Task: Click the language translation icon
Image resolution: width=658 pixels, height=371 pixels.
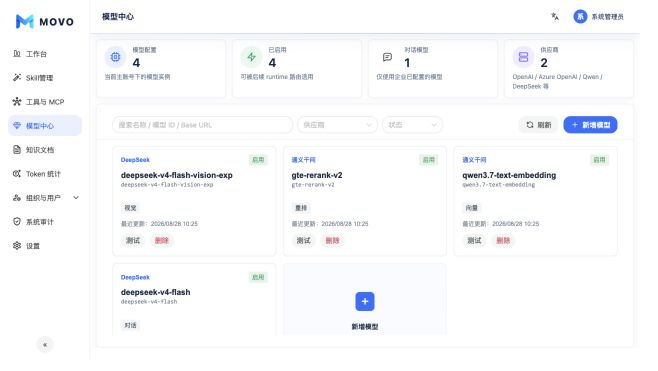Action: pos(555,16)
